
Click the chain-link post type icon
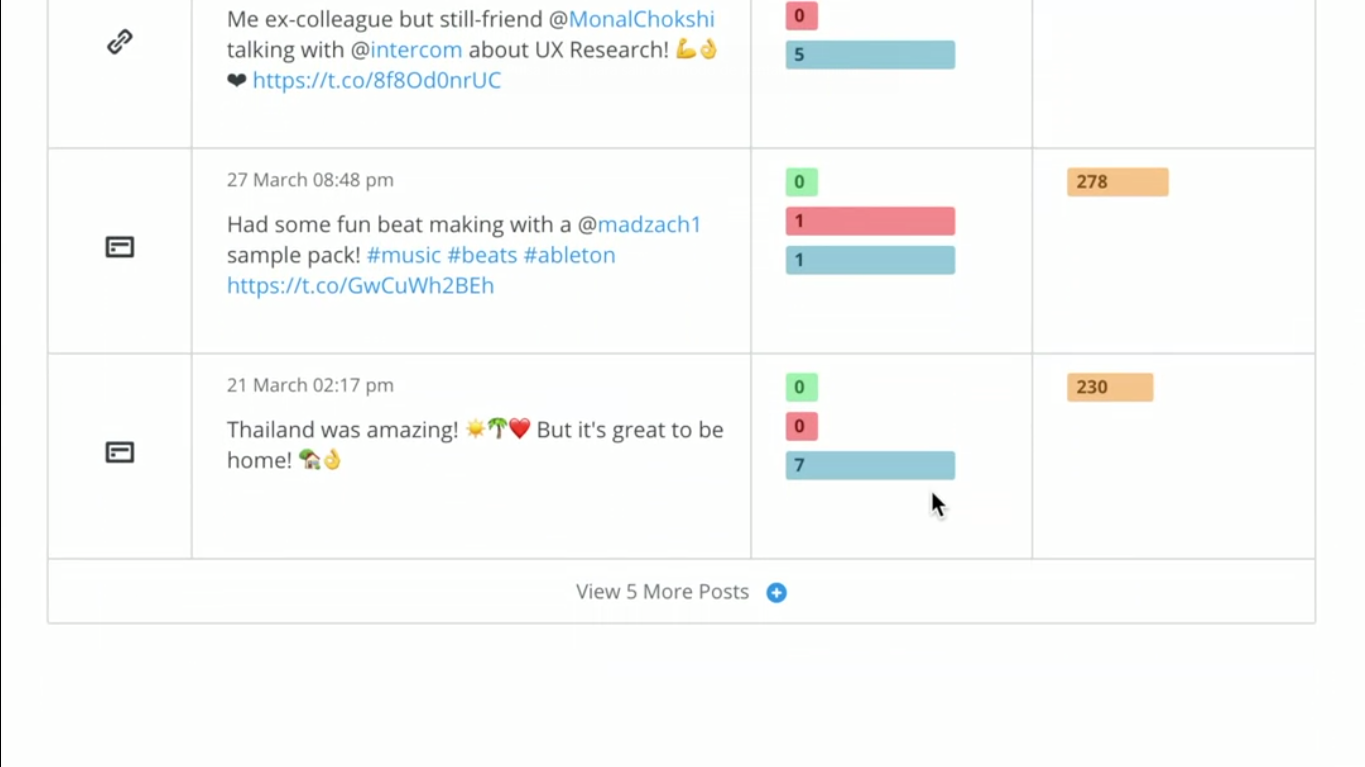(120, 42)
